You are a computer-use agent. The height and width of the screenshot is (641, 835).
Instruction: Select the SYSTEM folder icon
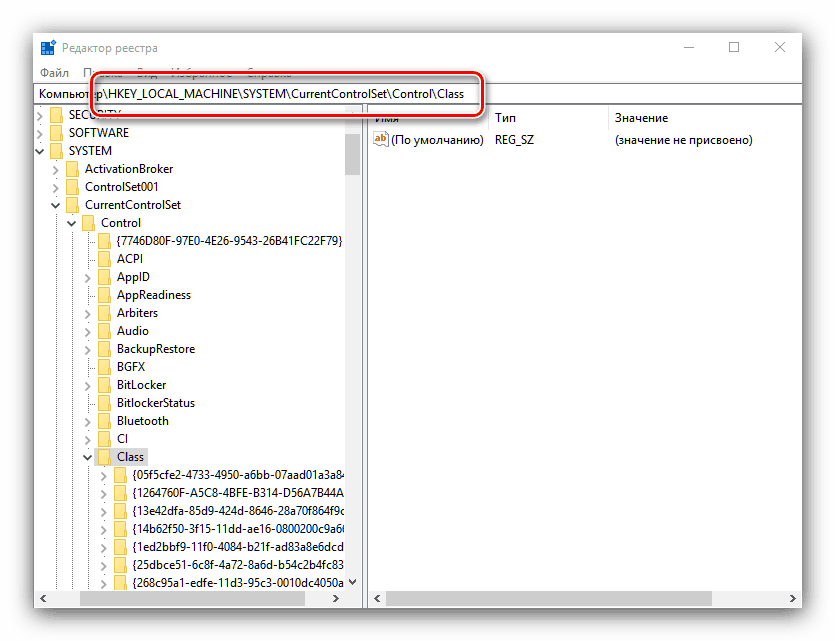(x=56, y=151)
